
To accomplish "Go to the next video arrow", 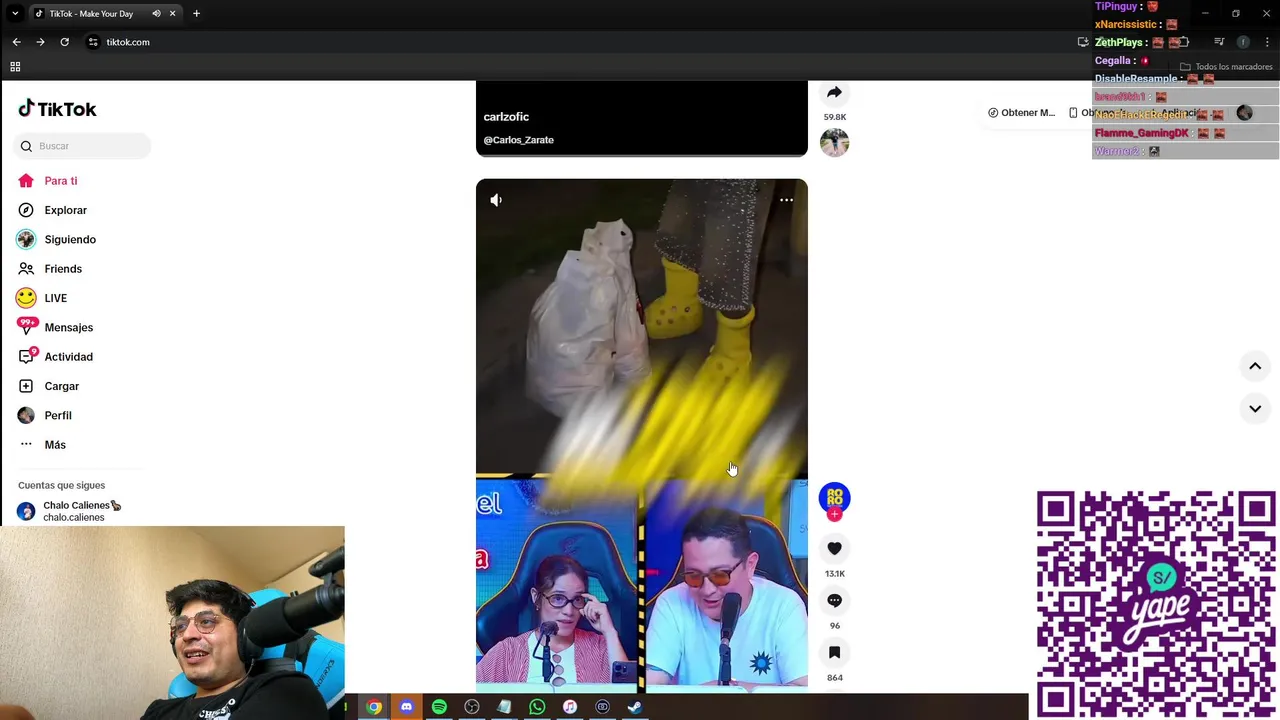I will pos(1255,409).
